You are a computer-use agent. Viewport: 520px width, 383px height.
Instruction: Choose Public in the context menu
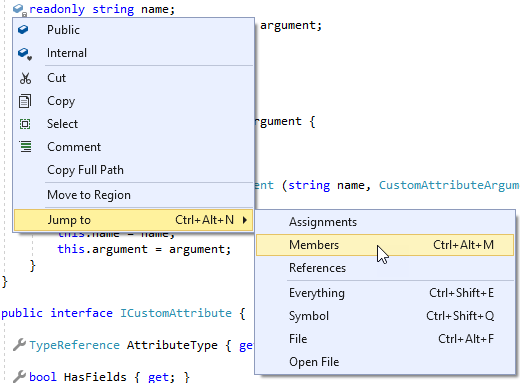(x=133, y=30)
